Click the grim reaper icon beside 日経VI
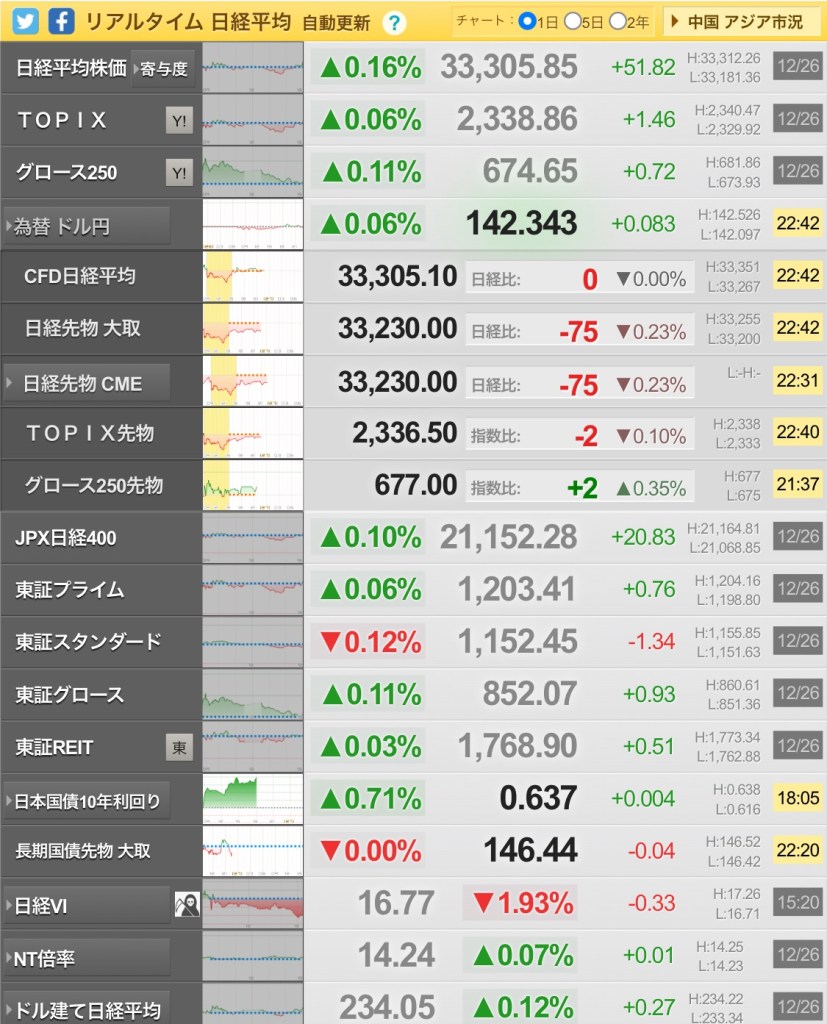The height and width of the screenshot is (1024, 827). tap(187, 905)
